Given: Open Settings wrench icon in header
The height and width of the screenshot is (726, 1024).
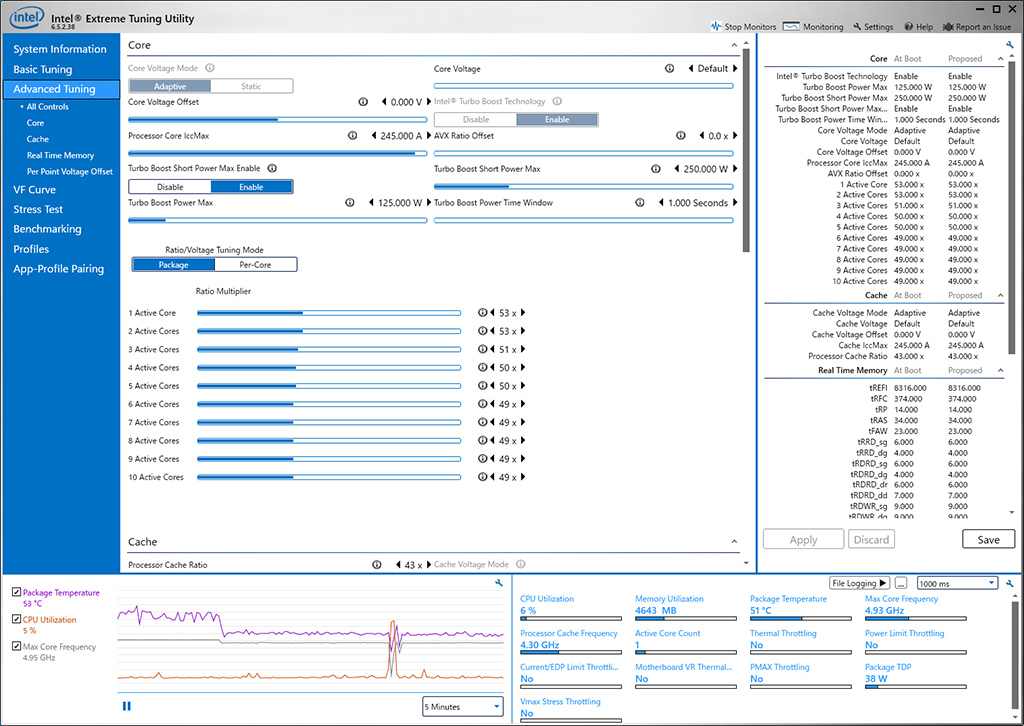Looking at the screenshot, I should click(857, 27).
